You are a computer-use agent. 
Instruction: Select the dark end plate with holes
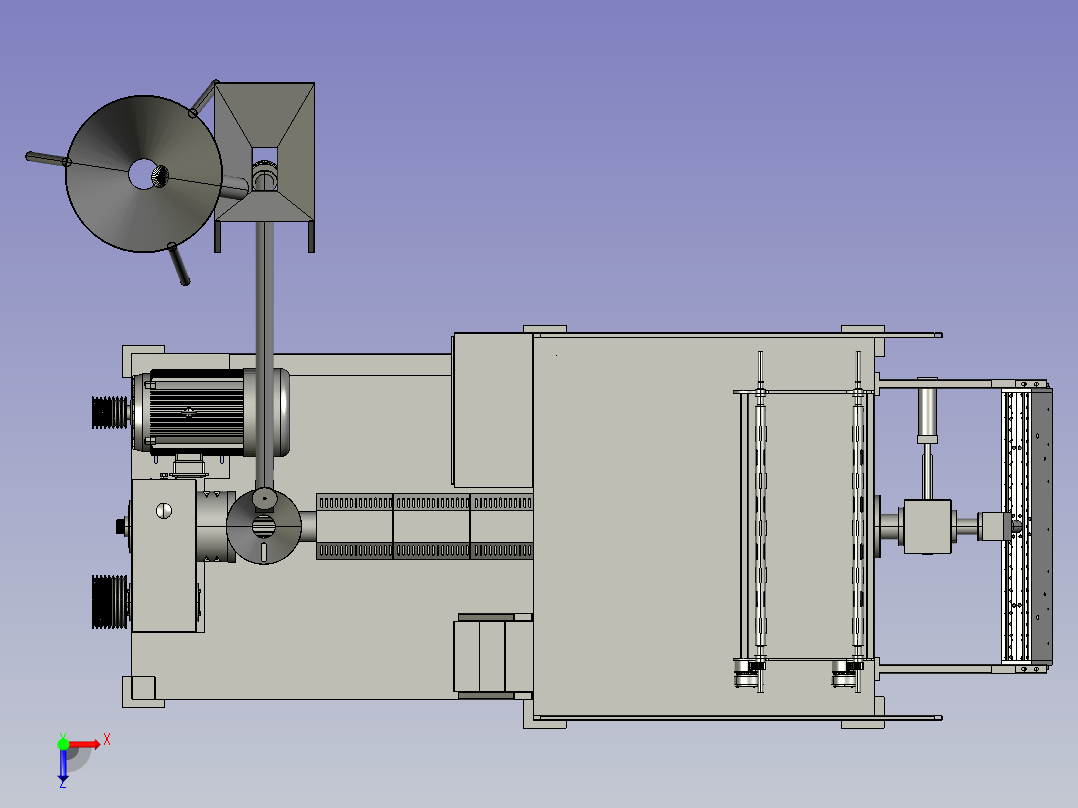pos(1042,526)
